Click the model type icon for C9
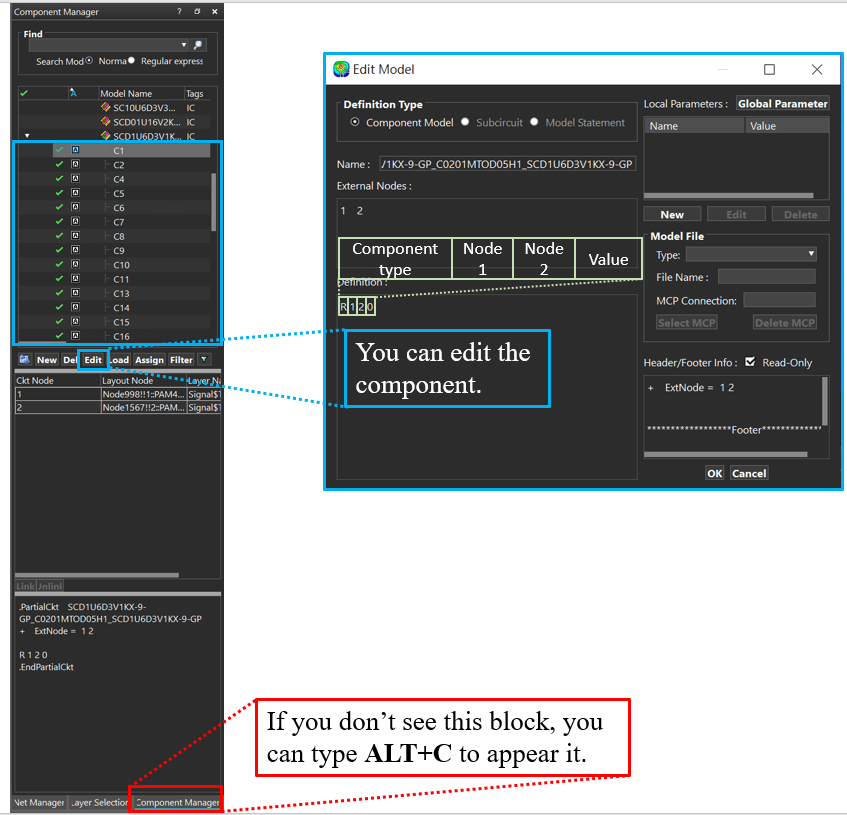Screen dimensions: 847x815 [x=76, y=250]
